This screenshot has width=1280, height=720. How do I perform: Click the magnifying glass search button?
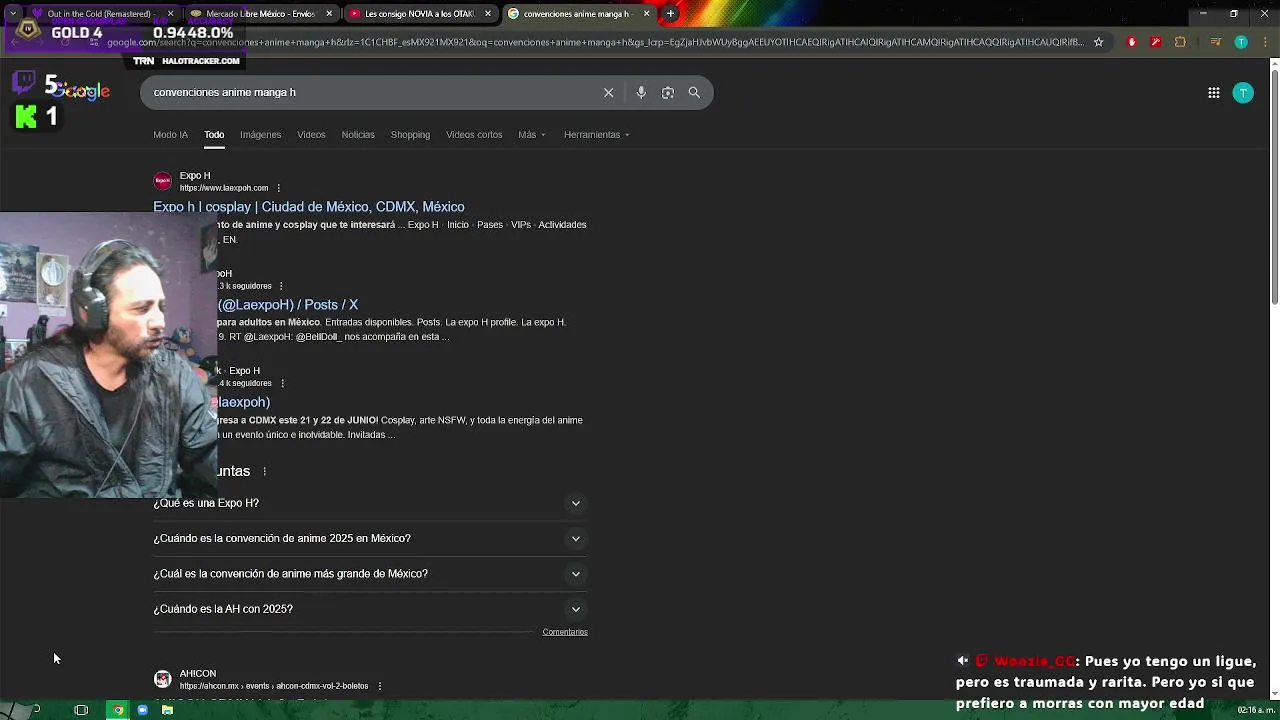[694, 92]
